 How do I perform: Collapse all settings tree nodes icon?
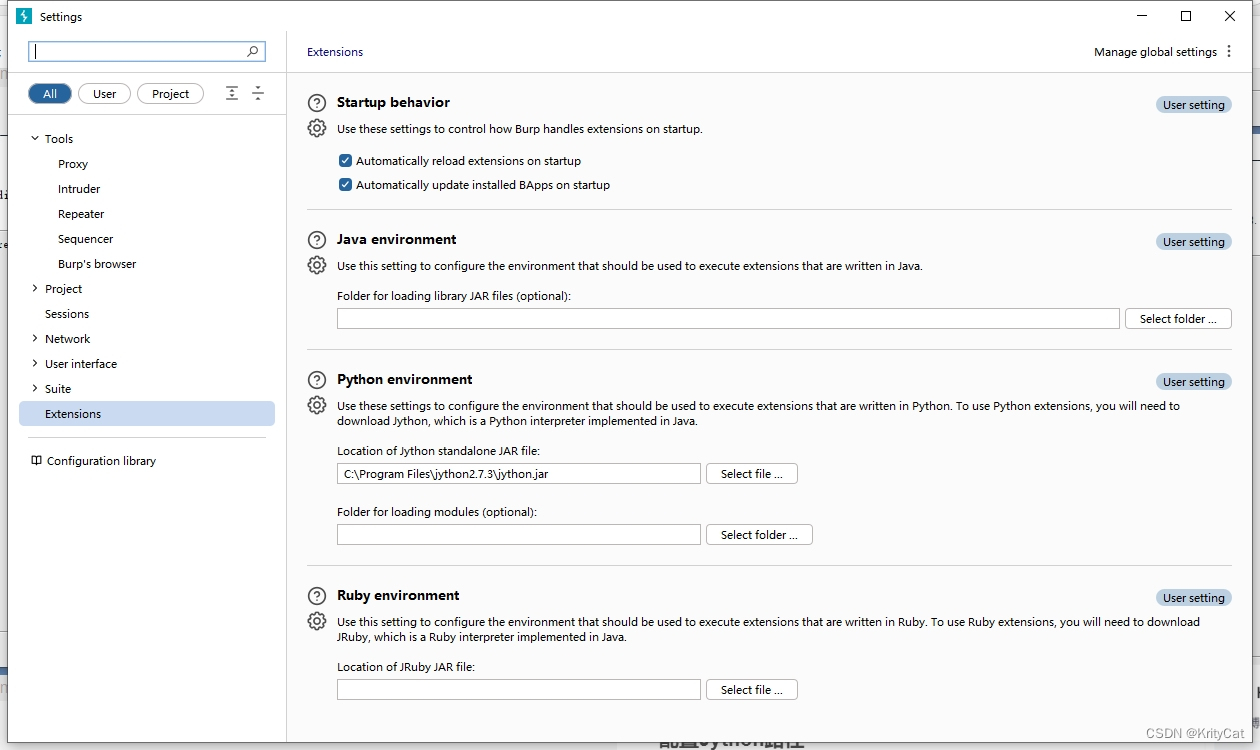[258, 93]
